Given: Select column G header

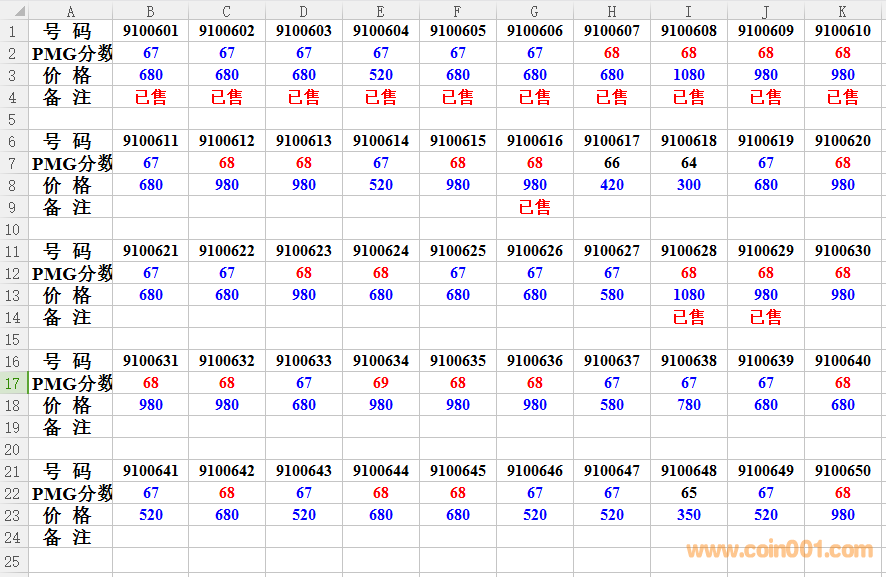Looking at the screenshot, I should click(535, 10).
